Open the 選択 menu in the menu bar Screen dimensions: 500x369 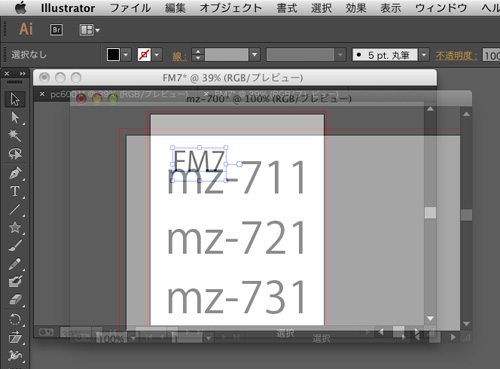tap(321, 8)
